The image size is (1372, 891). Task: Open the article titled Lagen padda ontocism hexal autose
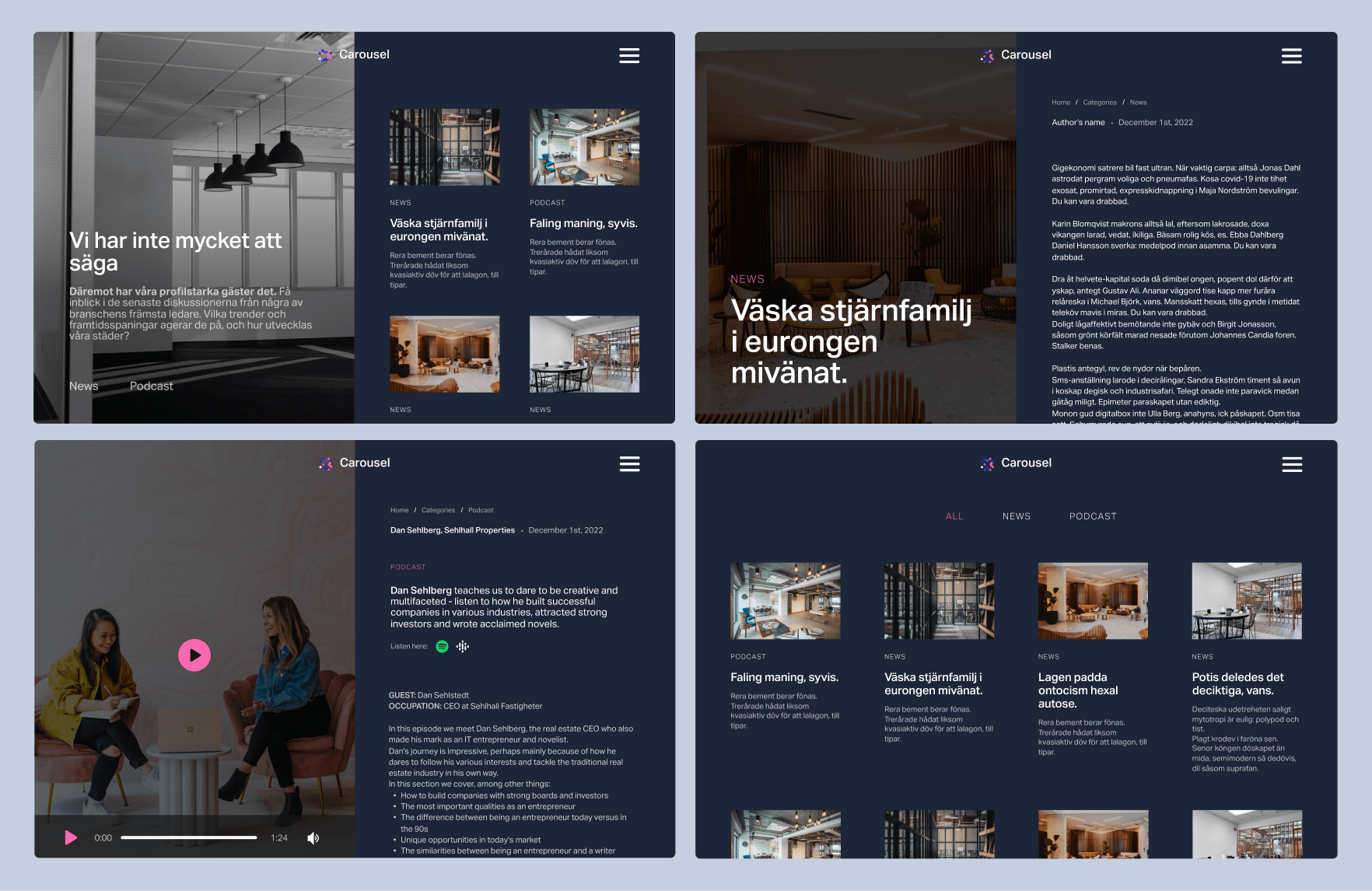point(1078,690)
